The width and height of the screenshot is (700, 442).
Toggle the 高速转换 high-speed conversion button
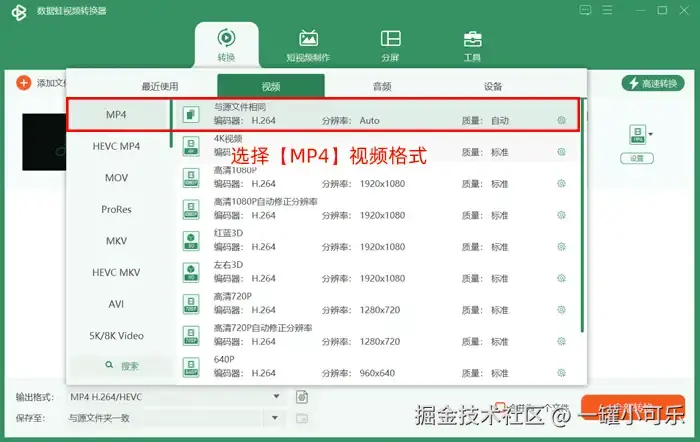[653, 83]
